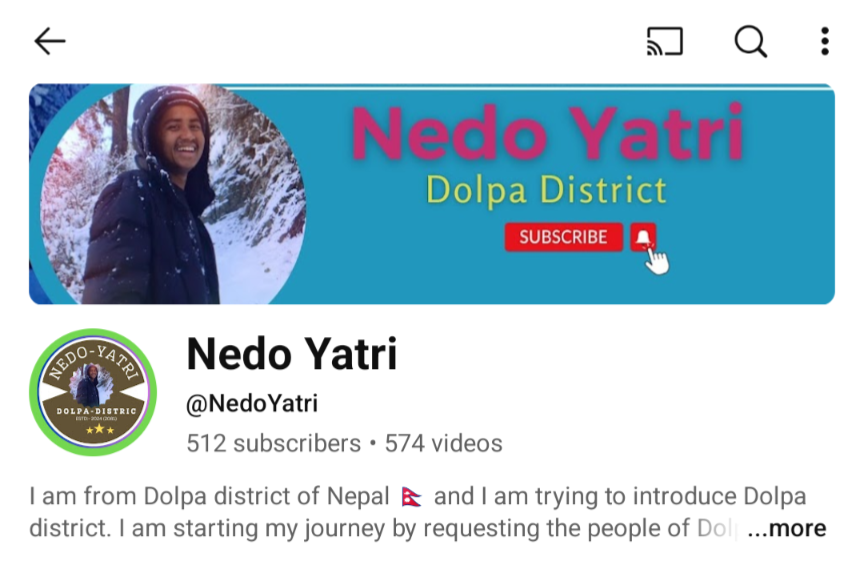Screen dimensions: 864x570
Task: Open the search magnifier icon
Action: (750, 41)
